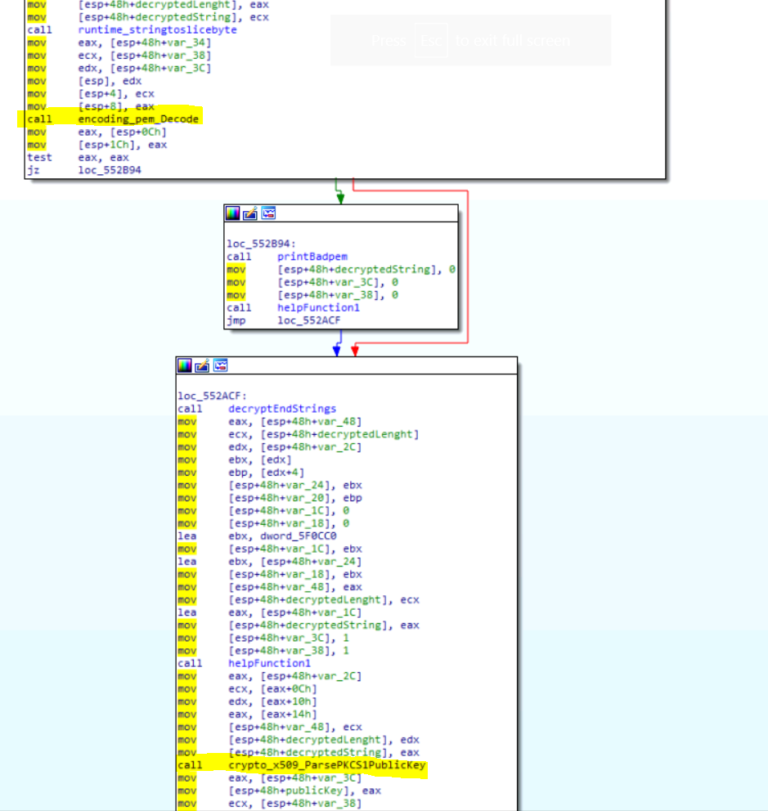The width and height of the screenshot is (768, 811).
Task: Click the graph view icon in the loc_552ACF block
Action: click(220, 366)
